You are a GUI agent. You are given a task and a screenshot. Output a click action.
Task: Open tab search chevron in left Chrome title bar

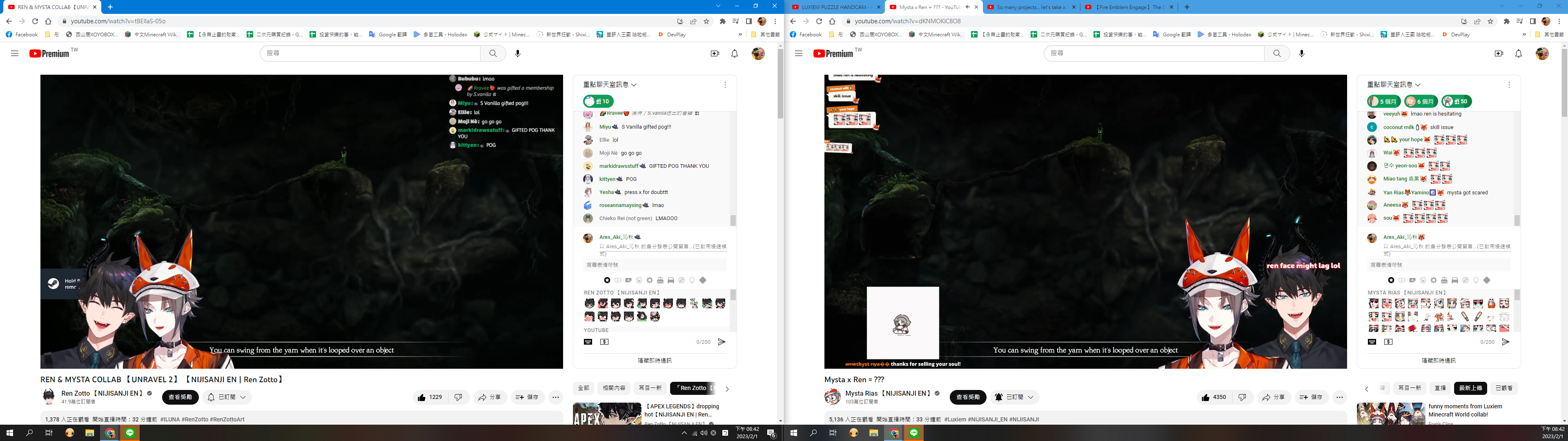pos(718,6)
